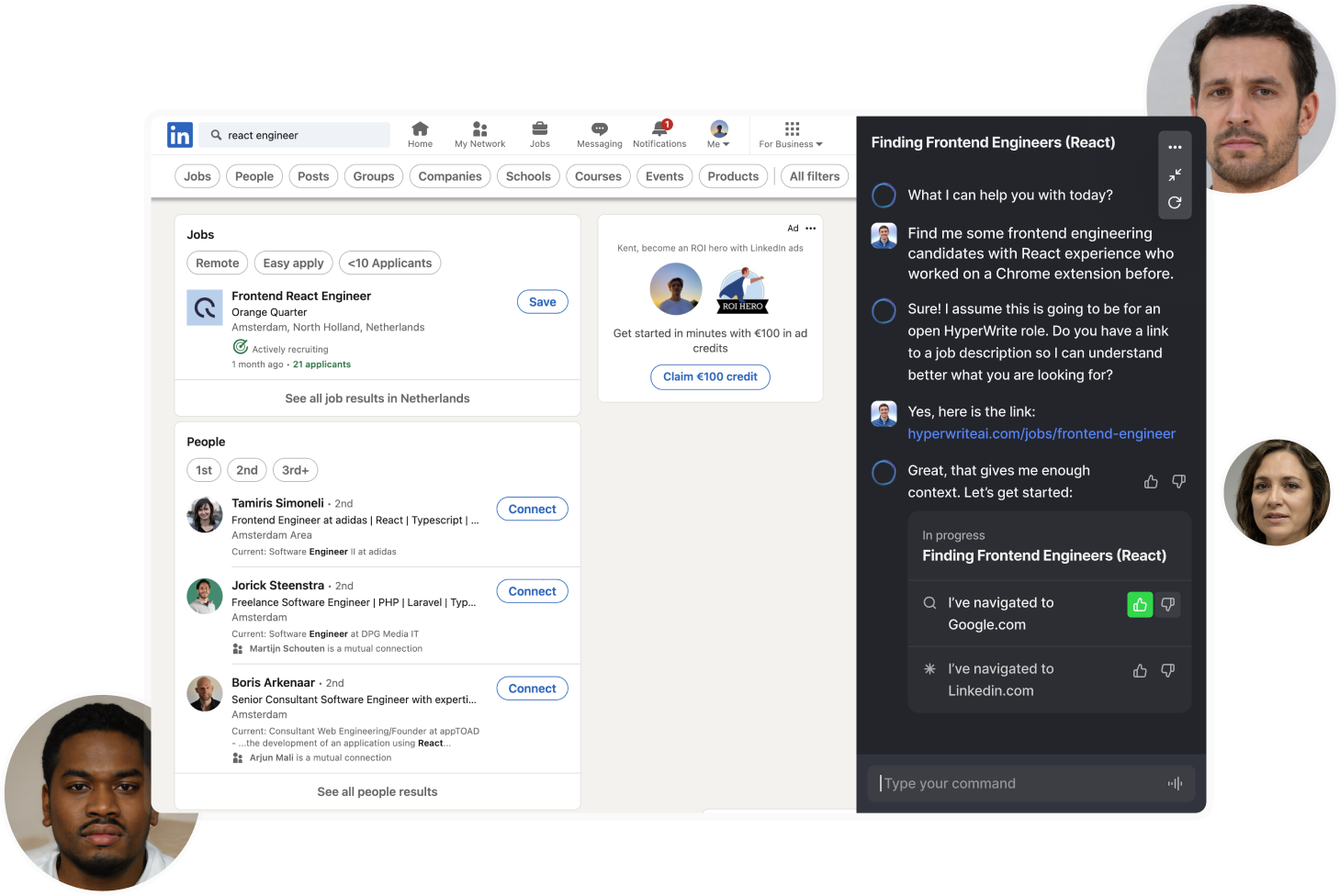Select the Events search filter tab
The image size is (1340, 896).
(665, 176)
